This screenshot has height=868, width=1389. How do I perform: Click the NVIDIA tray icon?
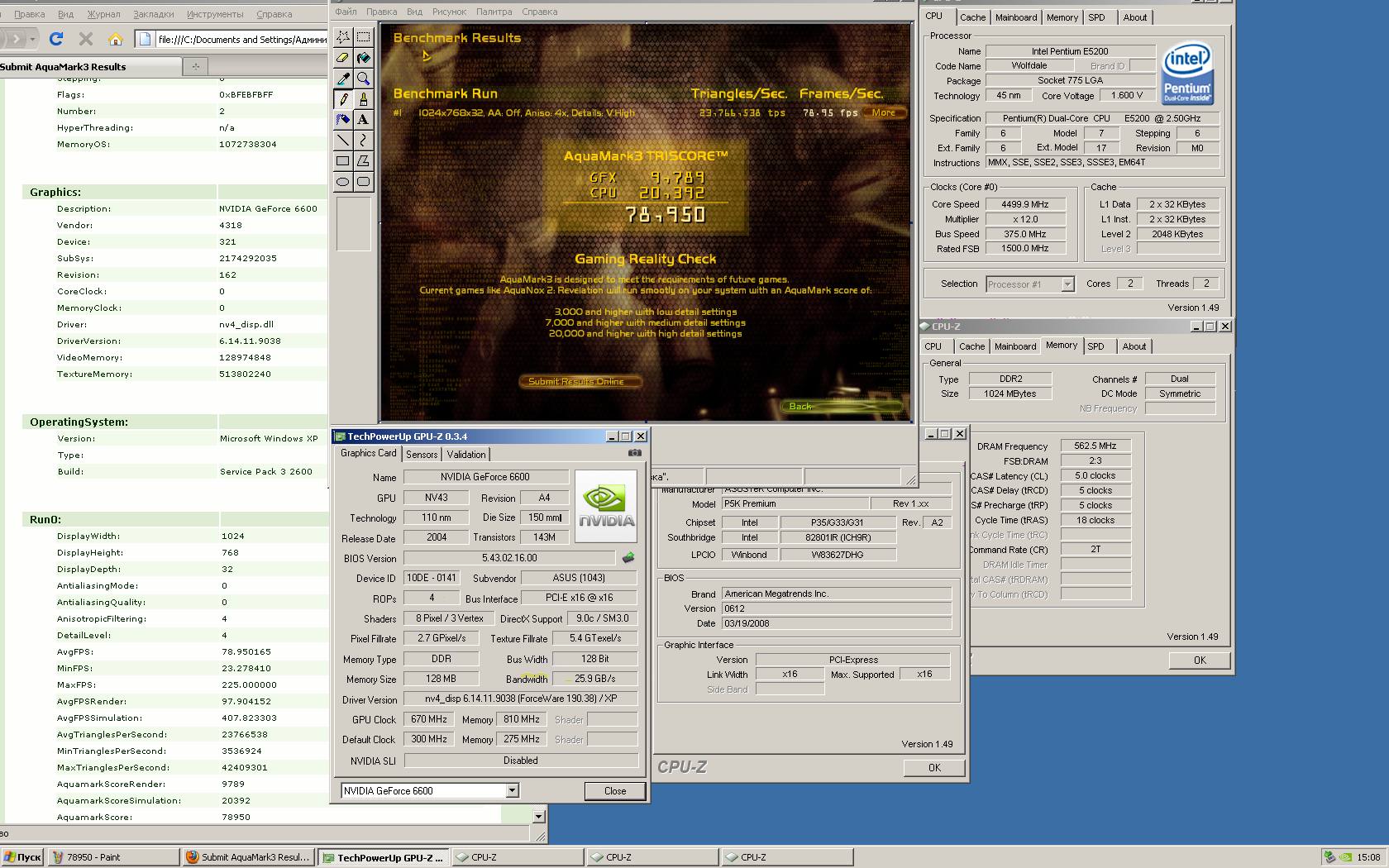click(1345, 857)
